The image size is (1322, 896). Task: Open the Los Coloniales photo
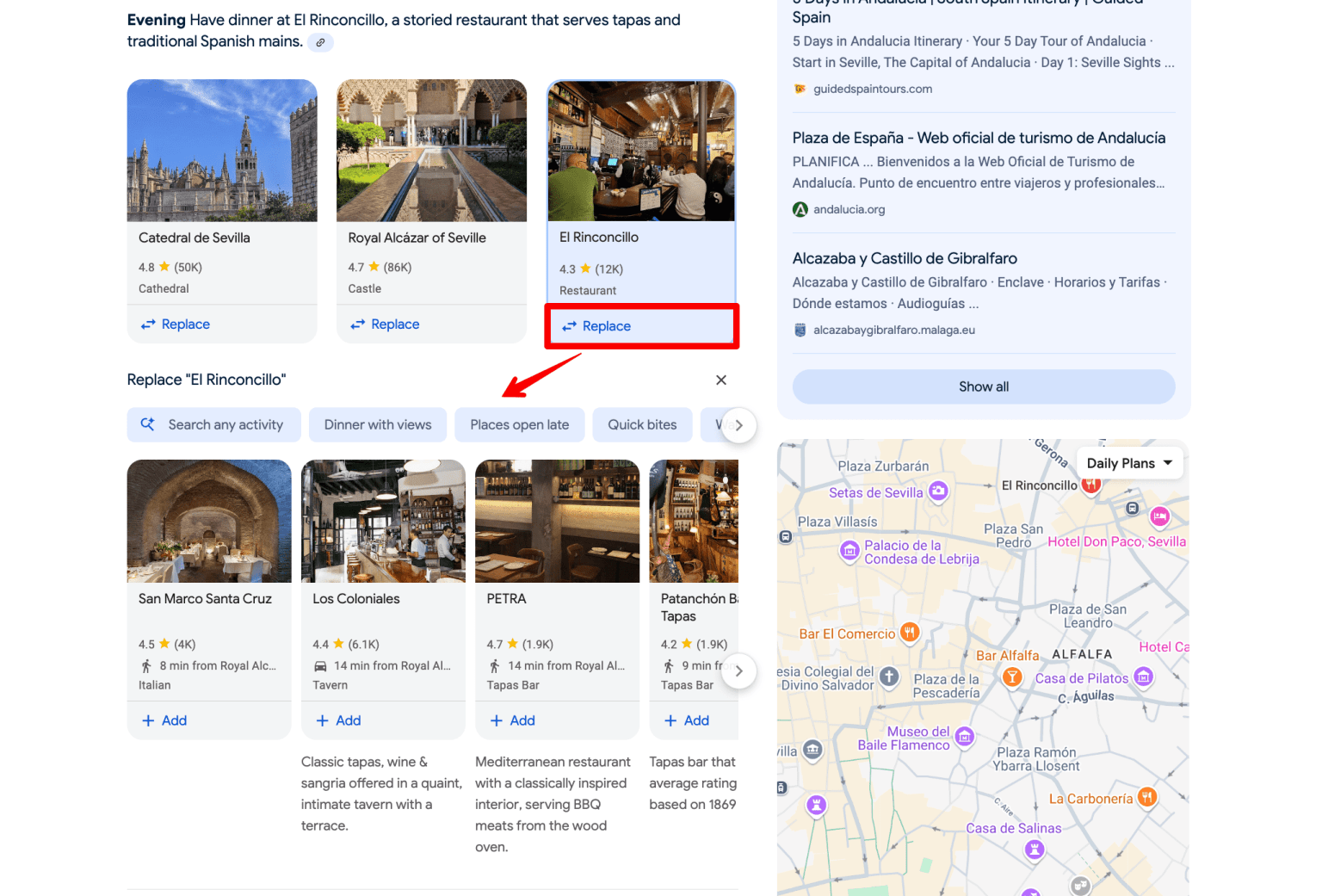[x=383, y=522]
